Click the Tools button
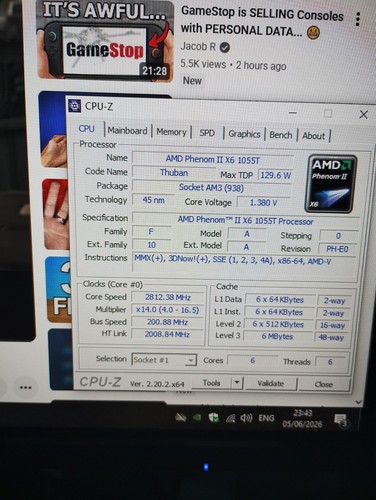376x500 pixels. coord(212,383)
